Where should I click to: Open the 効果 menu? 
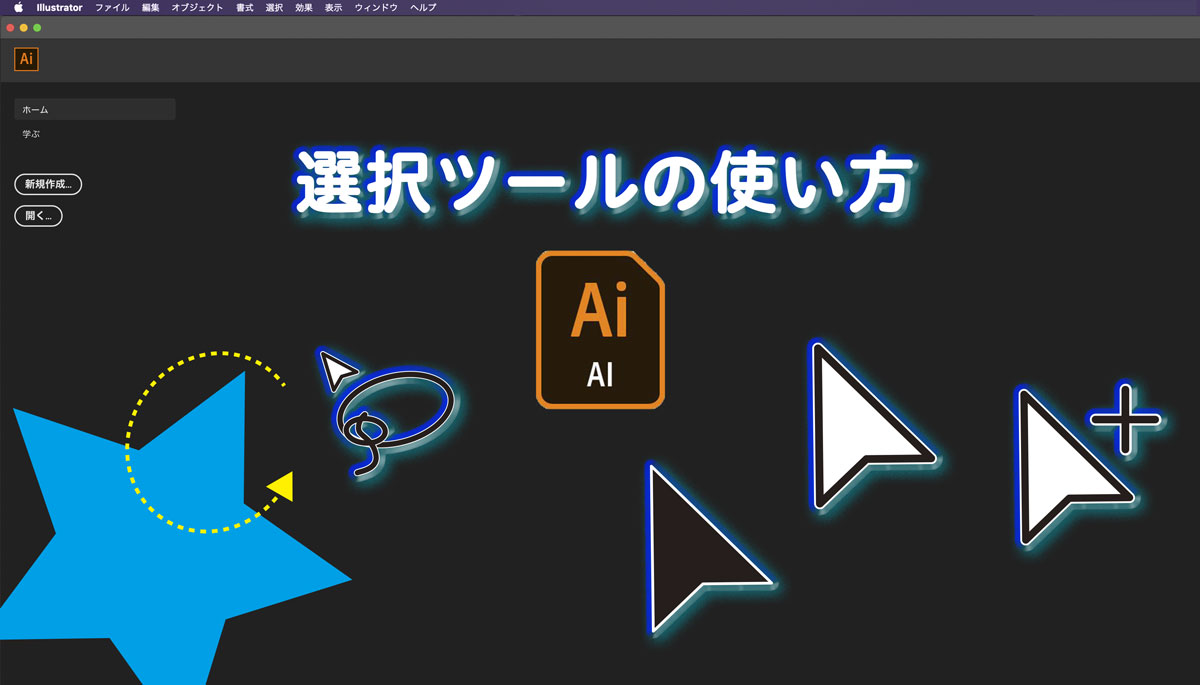click(302, 7)
